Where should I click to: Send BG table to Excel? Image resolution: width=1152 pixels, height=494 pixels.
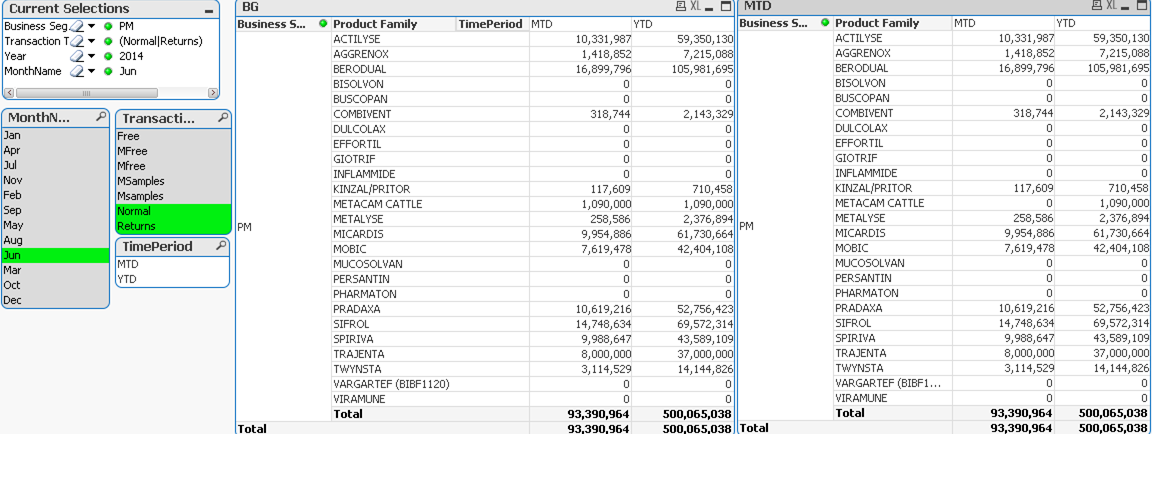click(694, 7)
